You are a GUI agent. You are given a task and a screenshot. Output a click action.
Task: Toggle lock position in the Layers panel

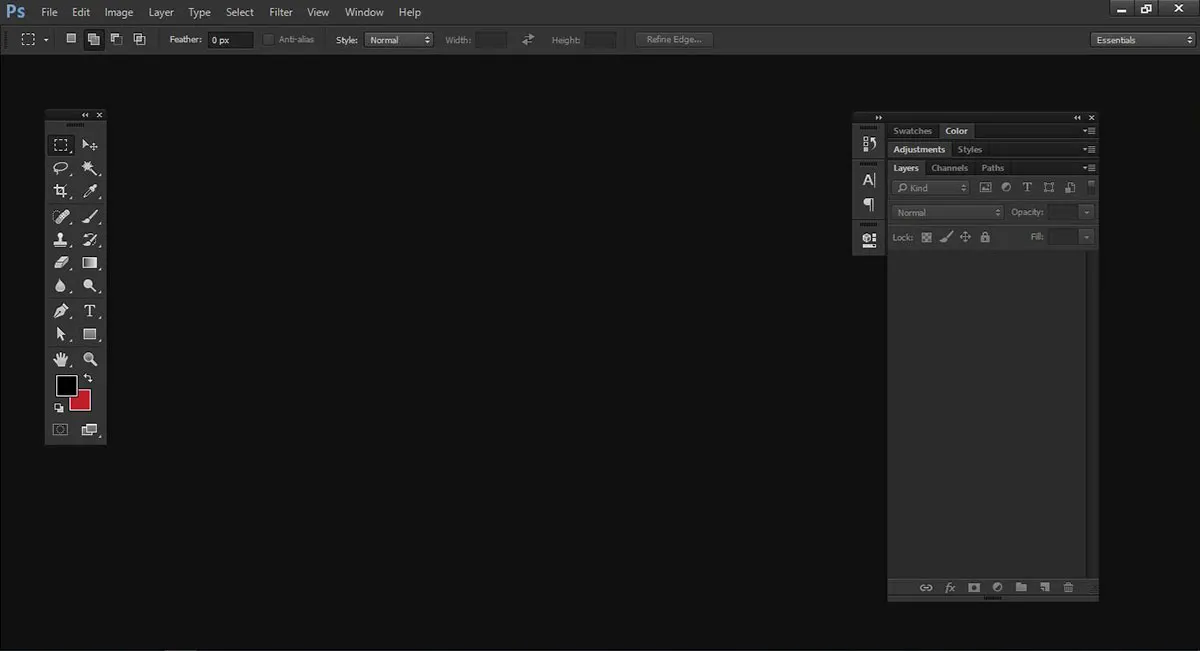click(964, 237)
